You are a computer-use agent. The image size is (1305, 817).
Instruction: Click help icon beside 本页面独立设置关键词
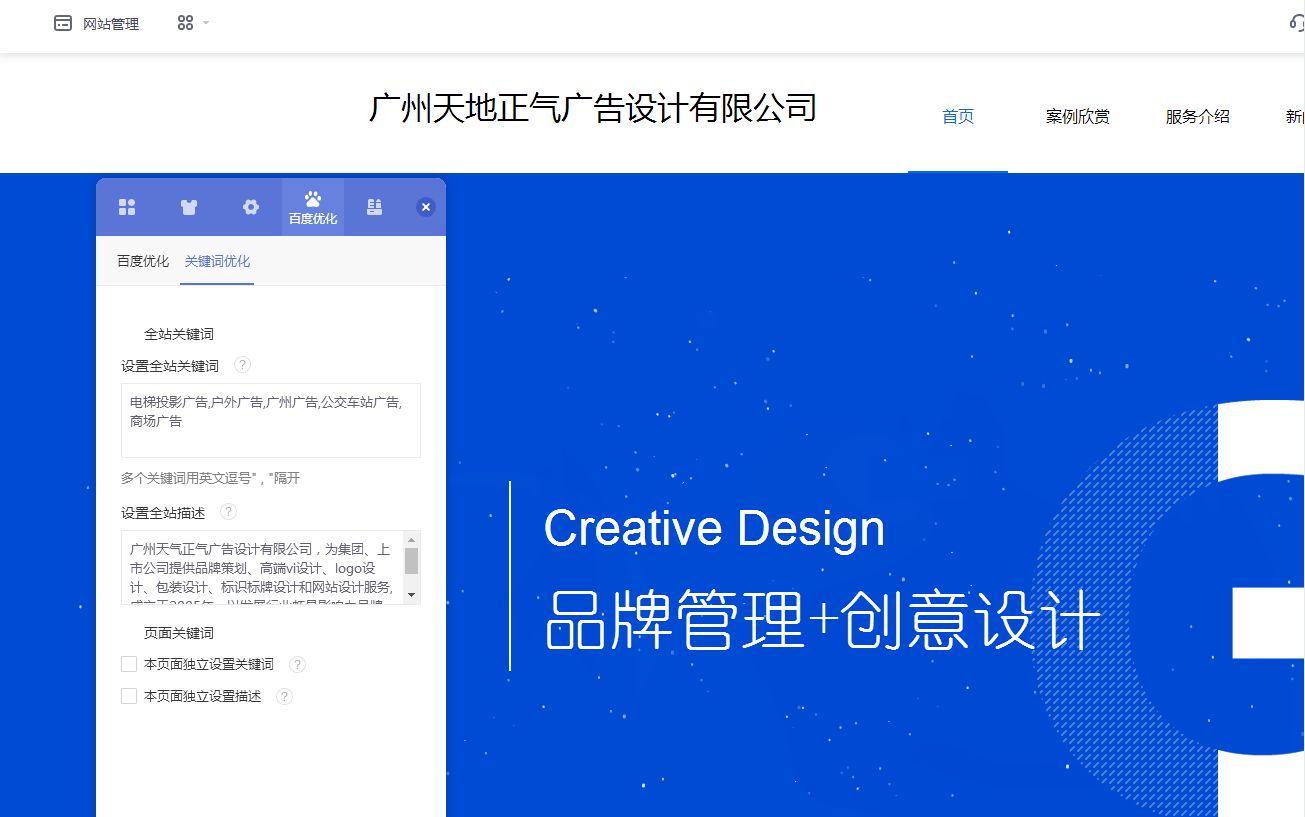tap(297, 664)
